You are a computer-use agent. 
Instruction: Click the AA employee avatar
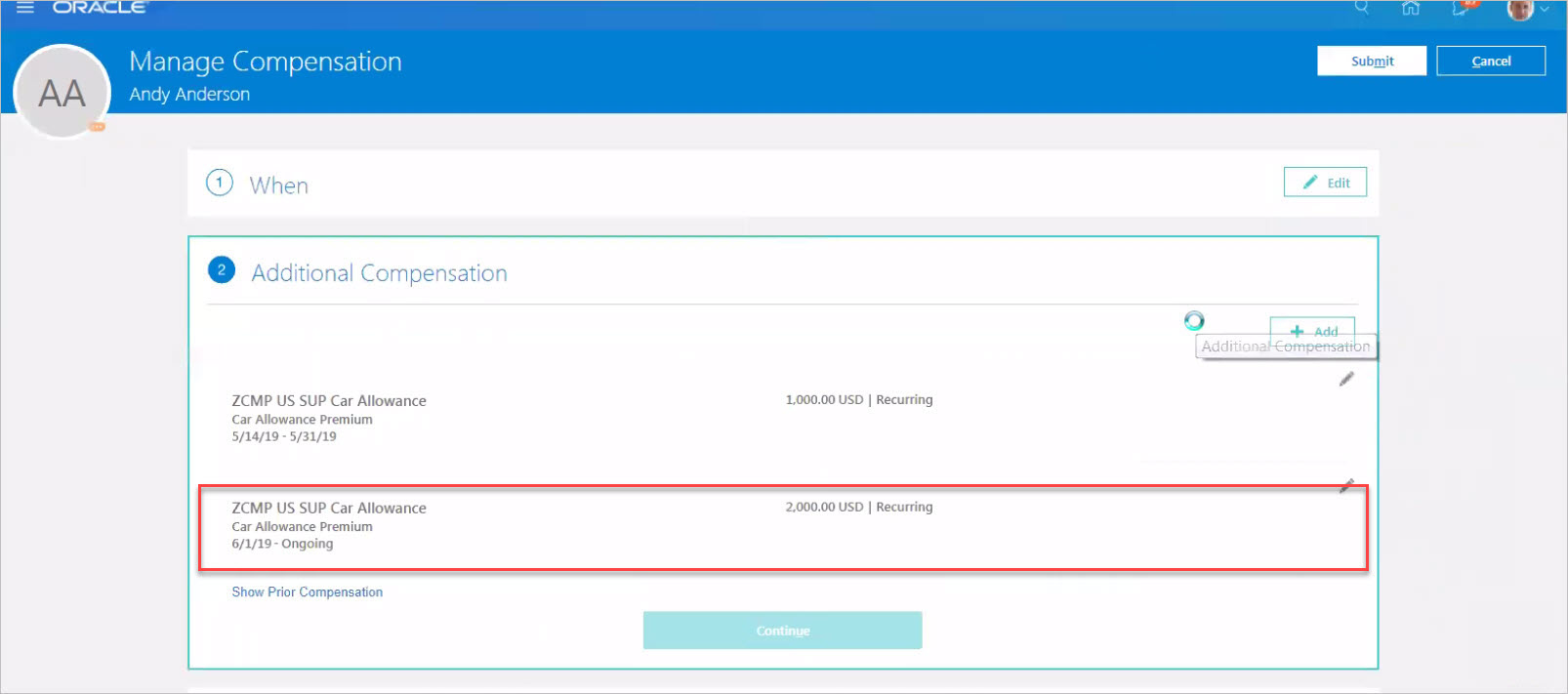pos(62,93)
